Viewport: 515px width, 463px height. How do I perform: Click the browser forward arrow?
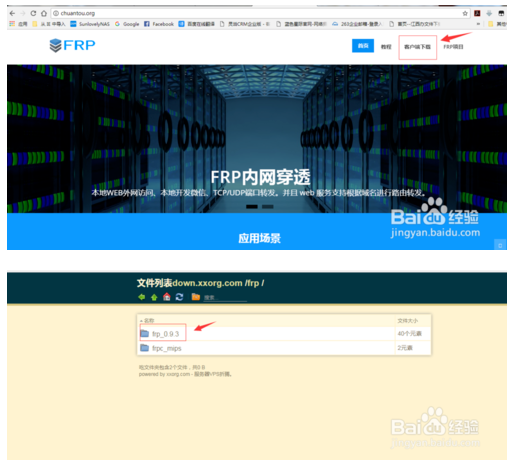point(23,13)
